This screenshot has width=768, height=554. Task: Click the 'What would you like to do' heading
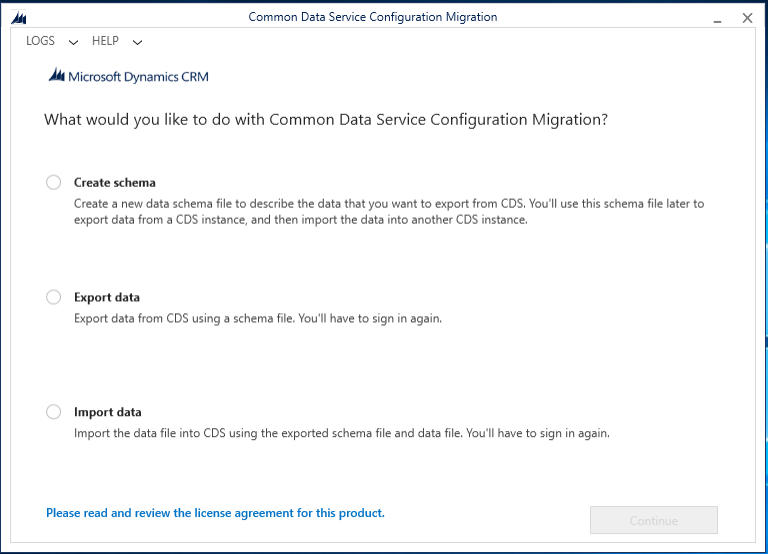click(326, 119)
